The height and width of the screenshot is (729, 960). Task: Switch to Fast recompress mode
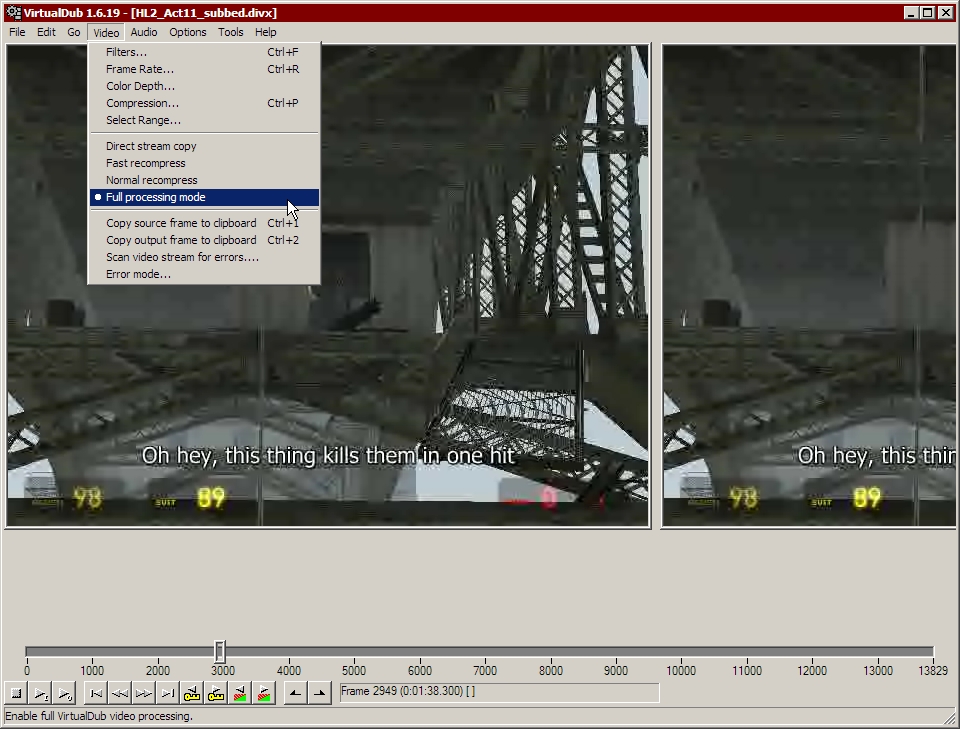[x=204, y=163]
